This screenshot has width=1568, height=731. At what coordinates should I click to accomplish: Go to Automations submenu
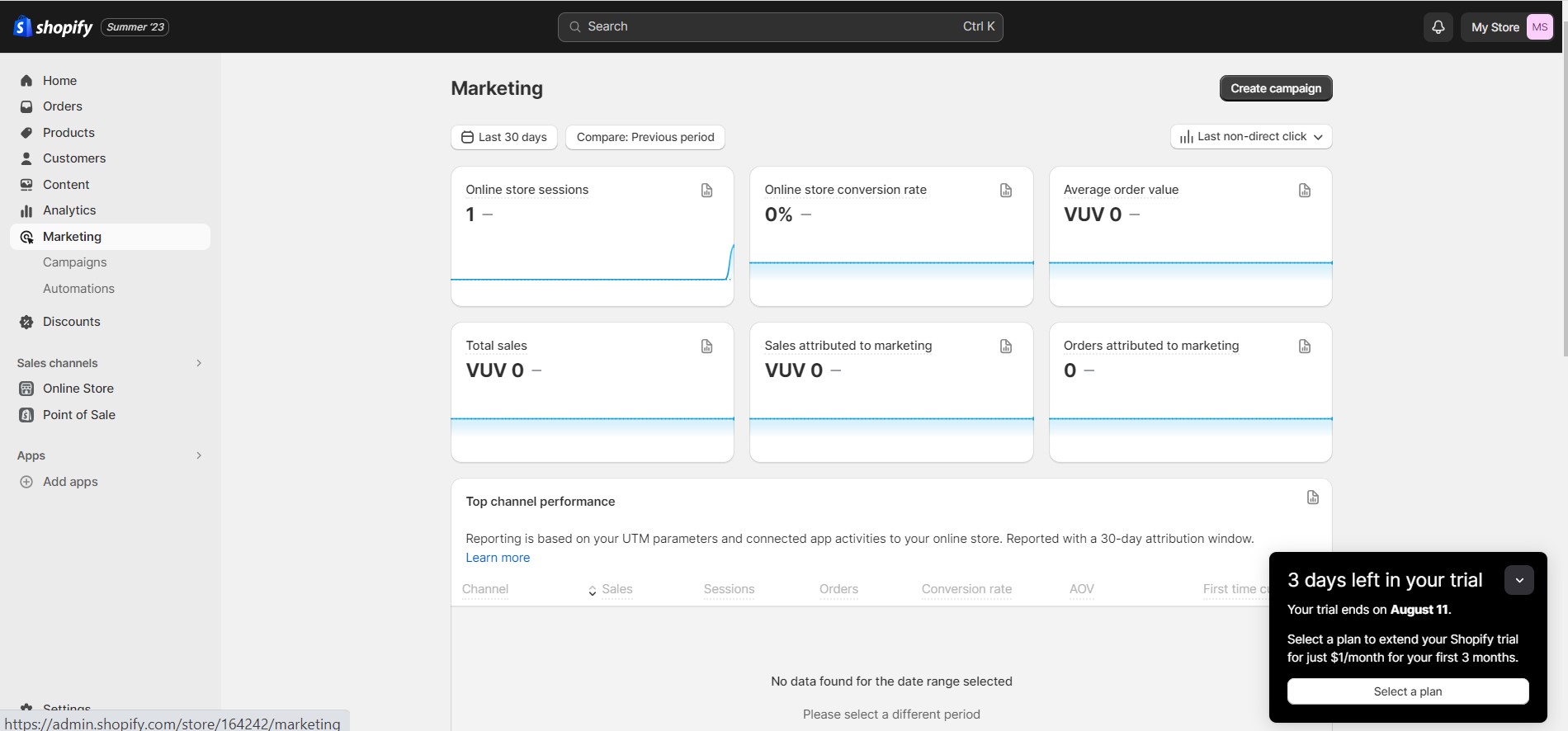click(78, 289)
